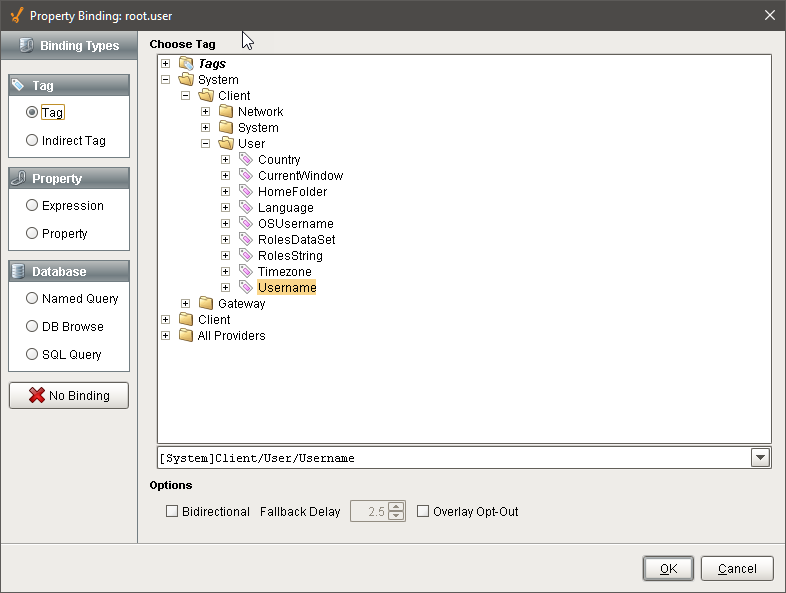Screen dimensions: 786x593
Task: Click the tag icon beside CurrentWindow
Action: [246, 175]
